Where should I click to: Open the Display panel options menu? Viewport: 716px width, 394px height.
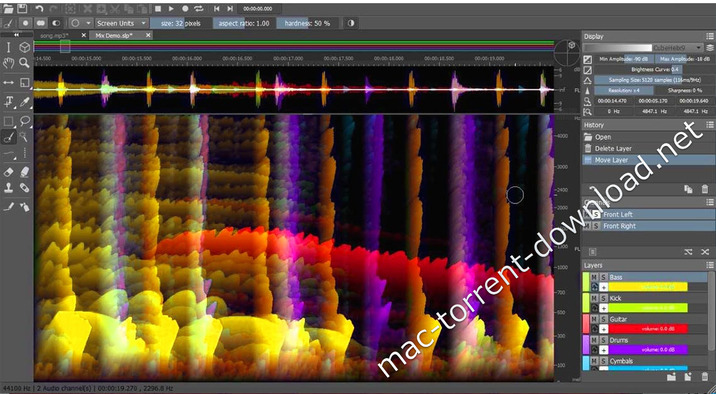710,36
